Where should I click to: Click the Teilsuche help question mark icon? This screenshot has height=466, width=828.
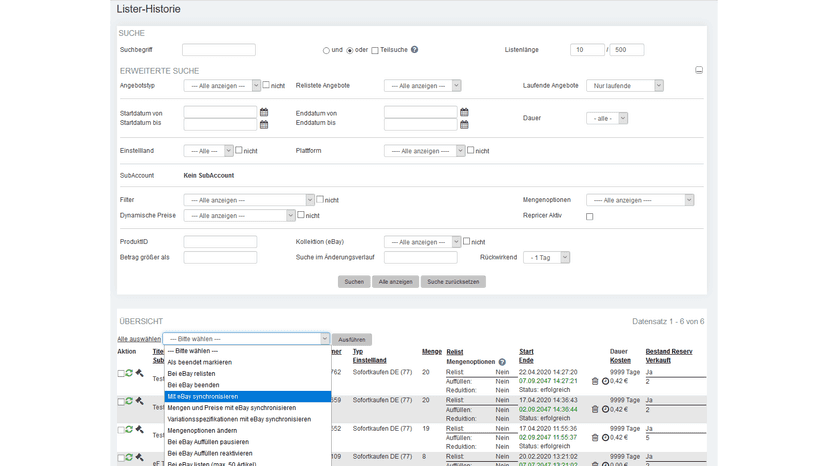pos(415,50)
